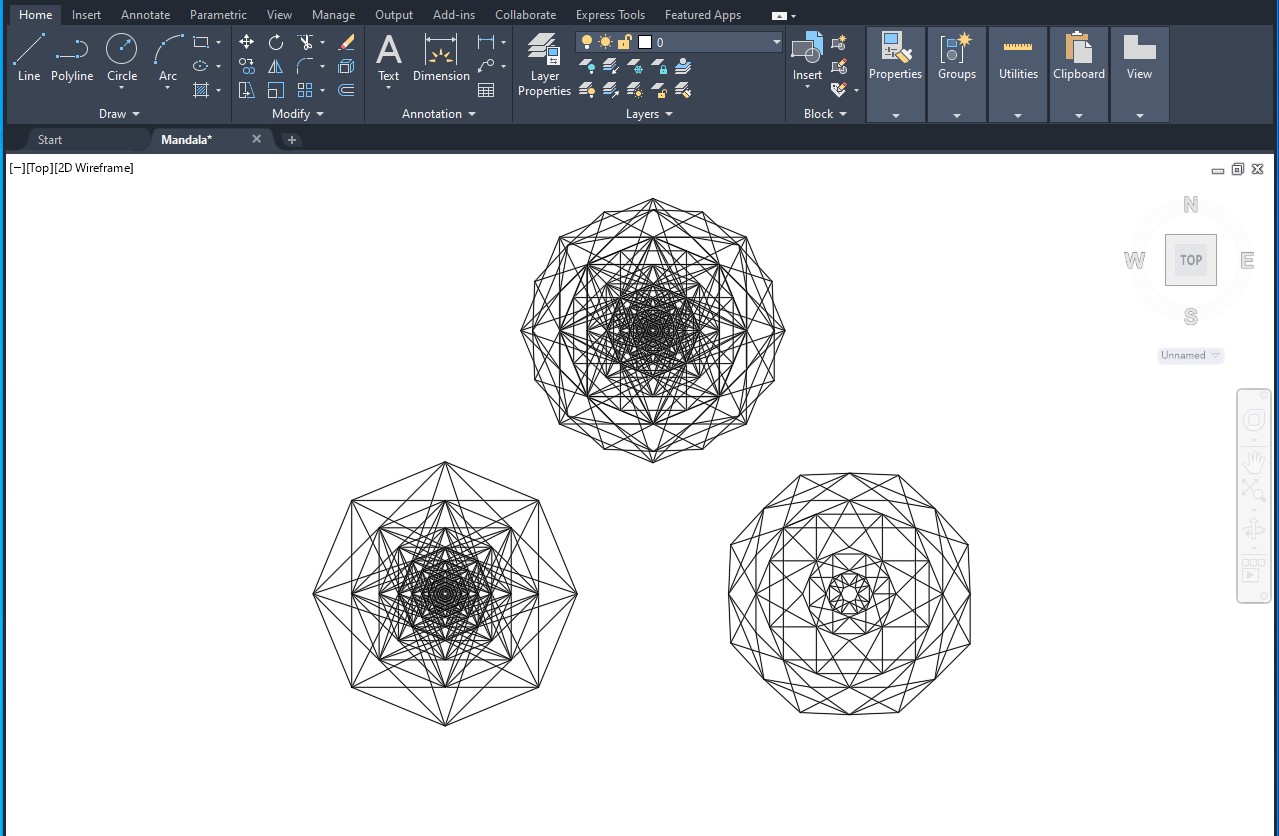Select the Multileader tool
Viewport: 1279px width, 836px height.
tap(486, 66)
